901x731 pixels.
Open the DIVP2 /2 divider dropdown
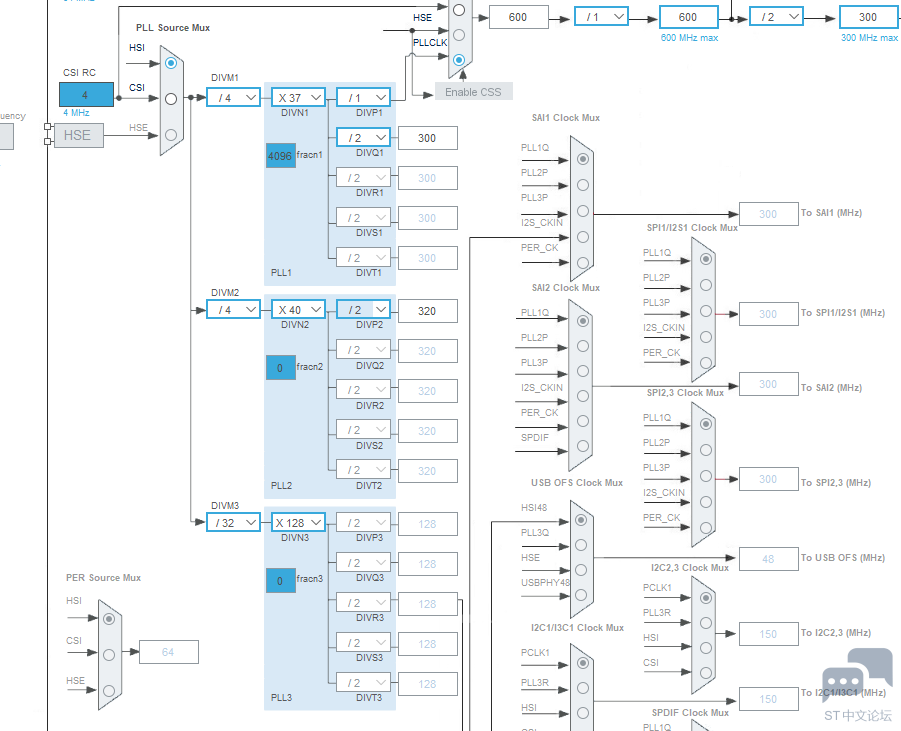point(363,310)
